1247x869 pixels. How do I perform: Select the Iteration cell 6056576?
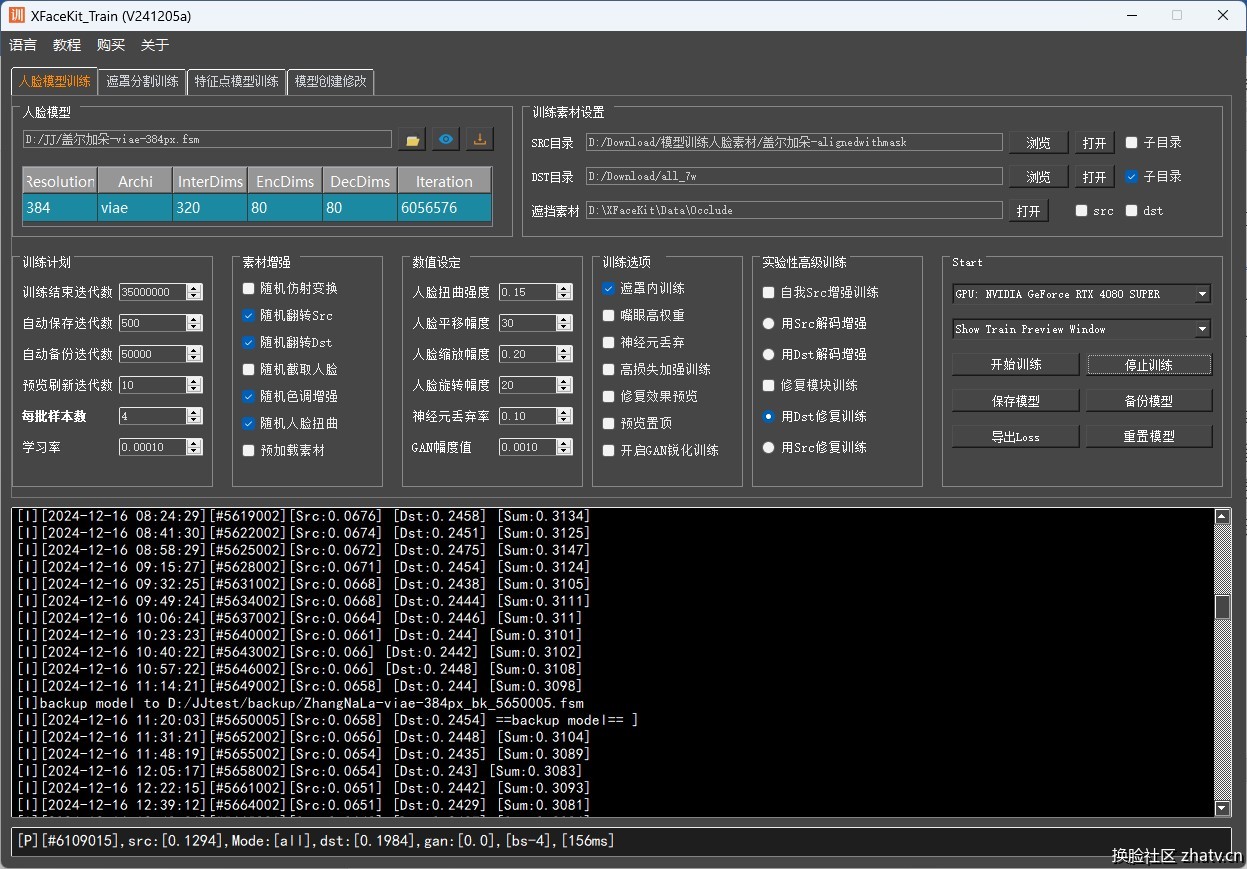point(444,208)
